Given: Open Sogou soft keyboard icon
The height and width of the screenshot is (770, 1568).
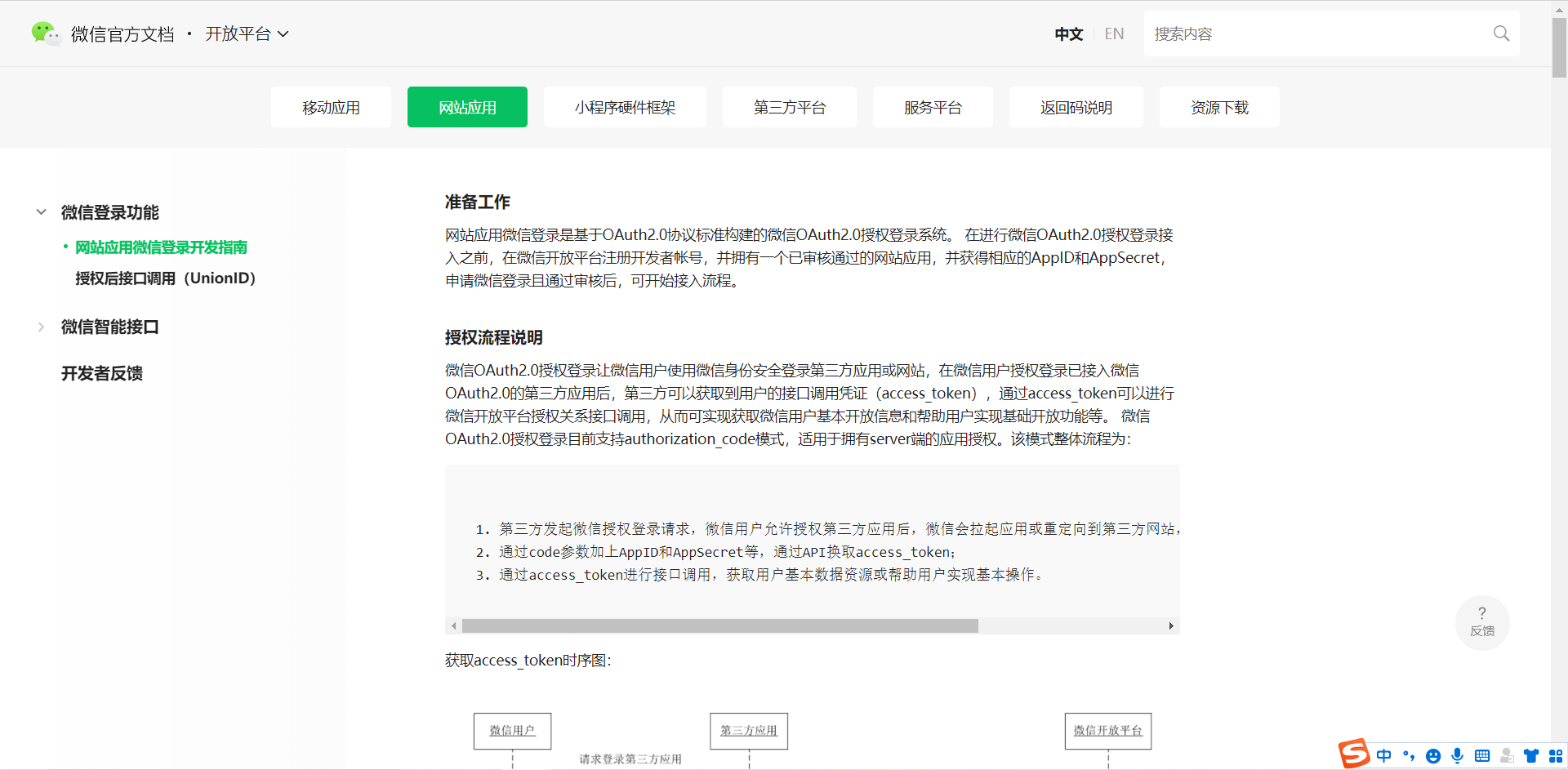Looking at the screenshot, I should click(x=1482, y=755).
